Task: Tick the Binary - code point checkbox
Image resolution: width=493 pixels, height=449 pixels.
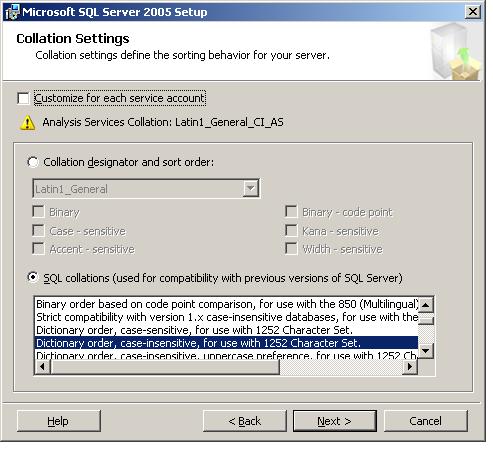Action: point(291,211)
